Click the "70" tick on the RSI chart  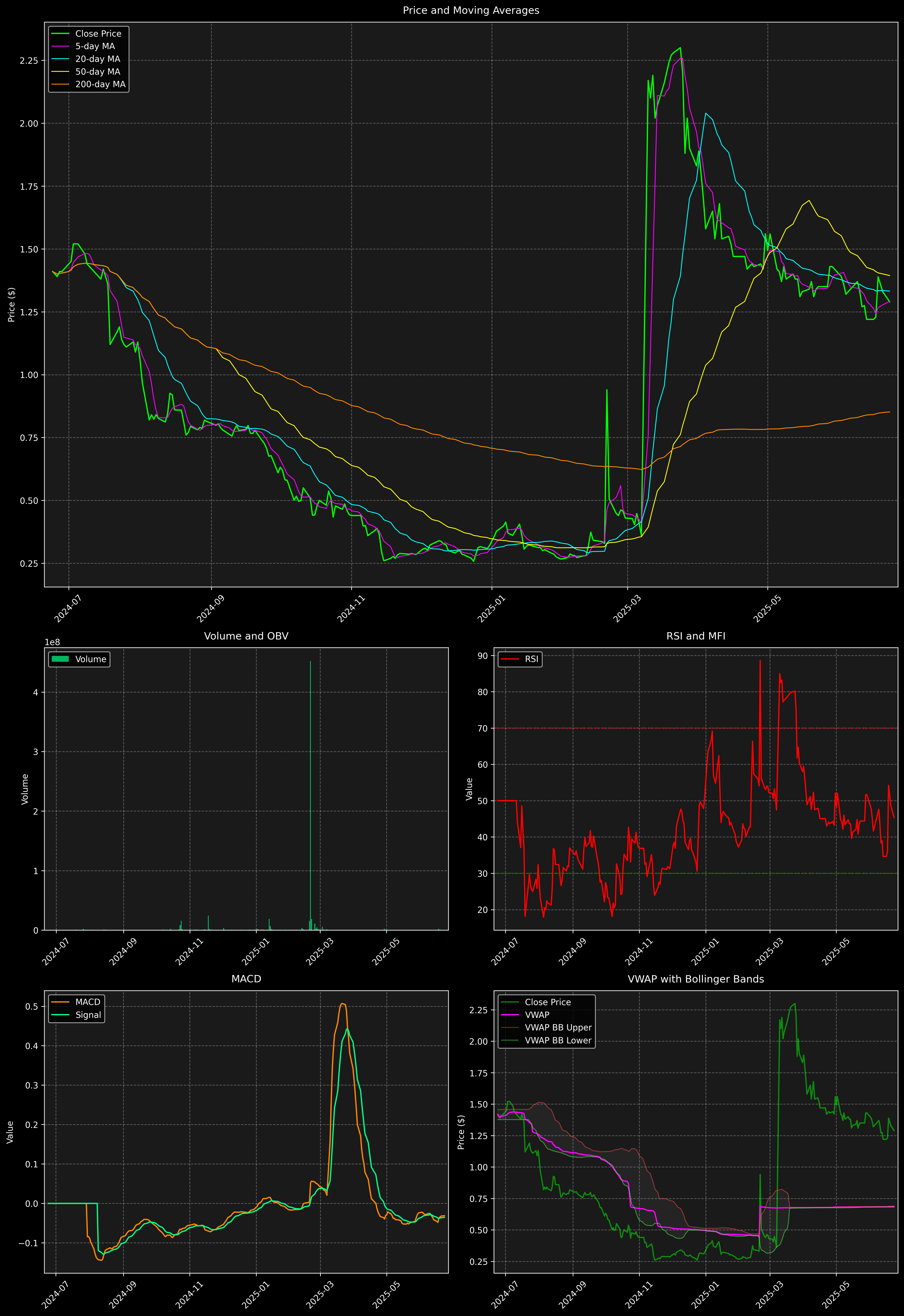coord(483,728)
